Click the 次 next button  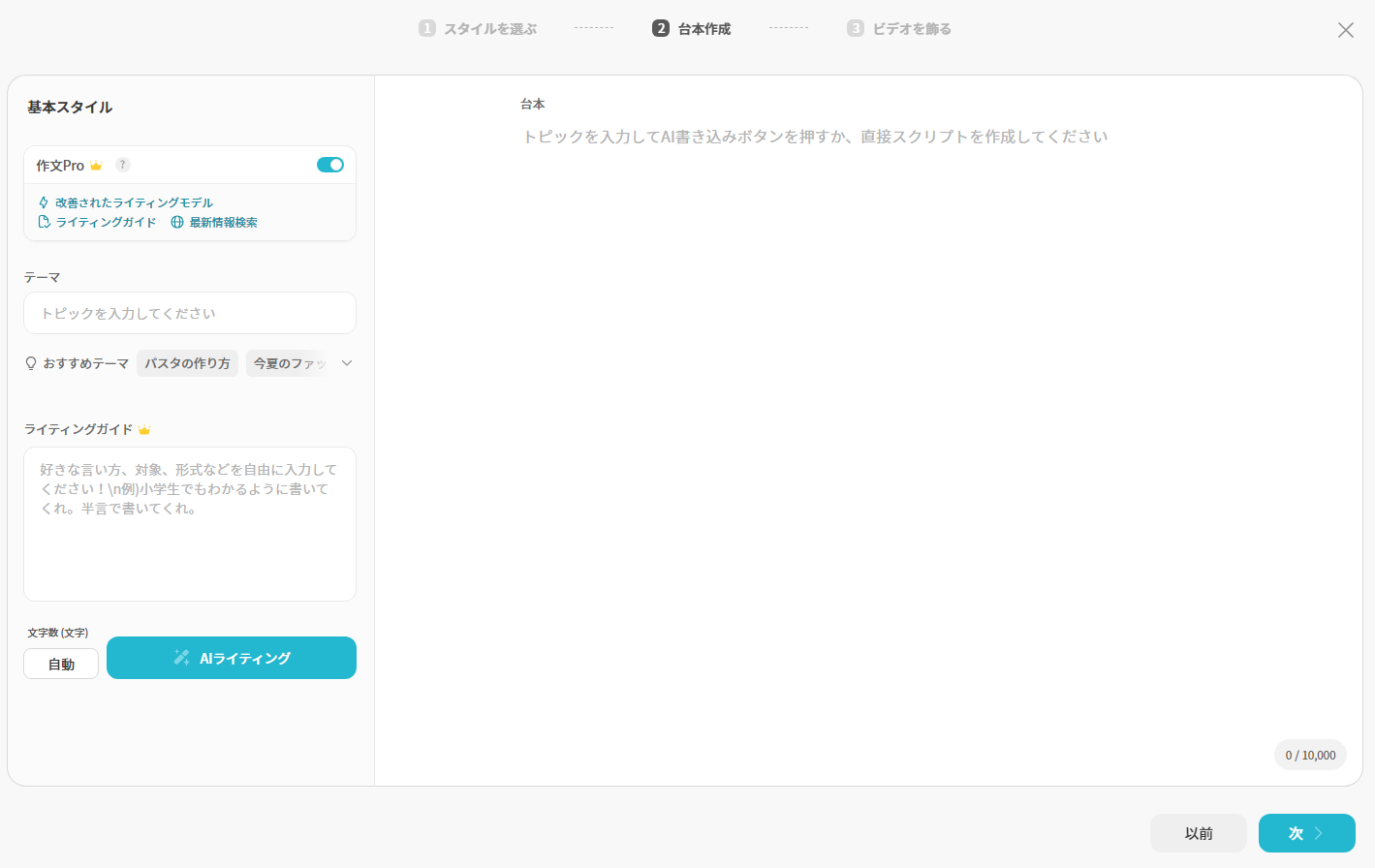tap(1307, 833)
